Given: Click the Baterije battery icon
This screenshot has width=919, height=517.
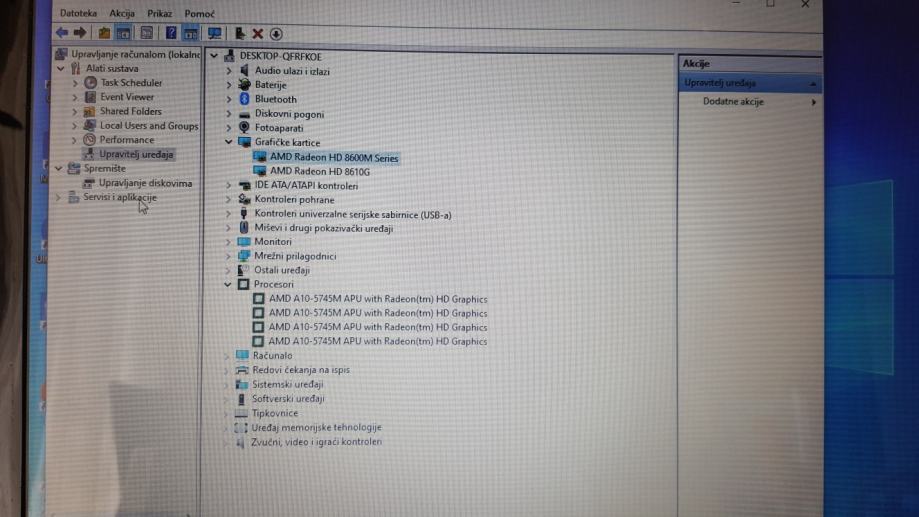Looking at the screenshot, I should click(244, 84).
